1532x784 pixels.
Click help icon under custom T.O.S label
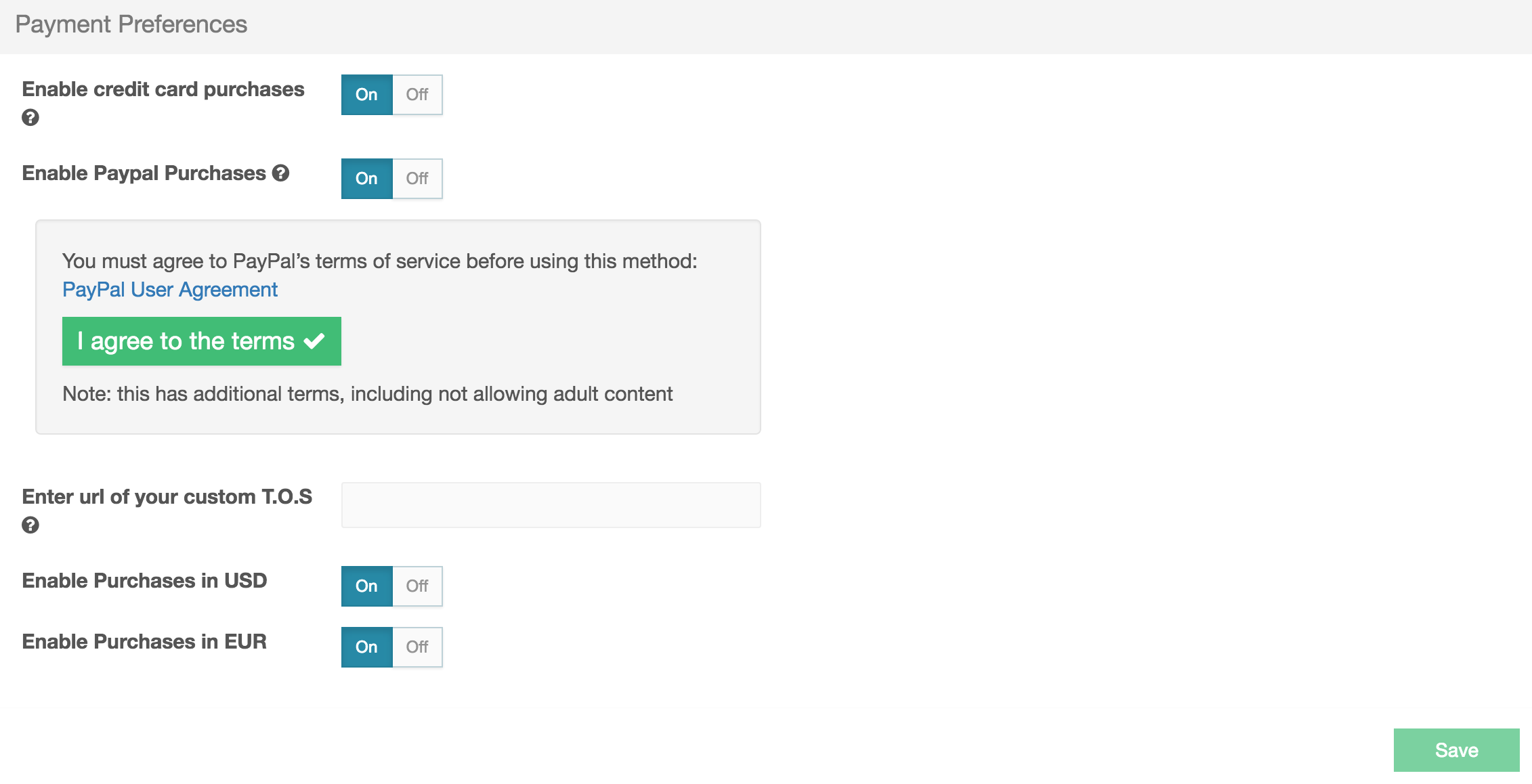(30, 525)
